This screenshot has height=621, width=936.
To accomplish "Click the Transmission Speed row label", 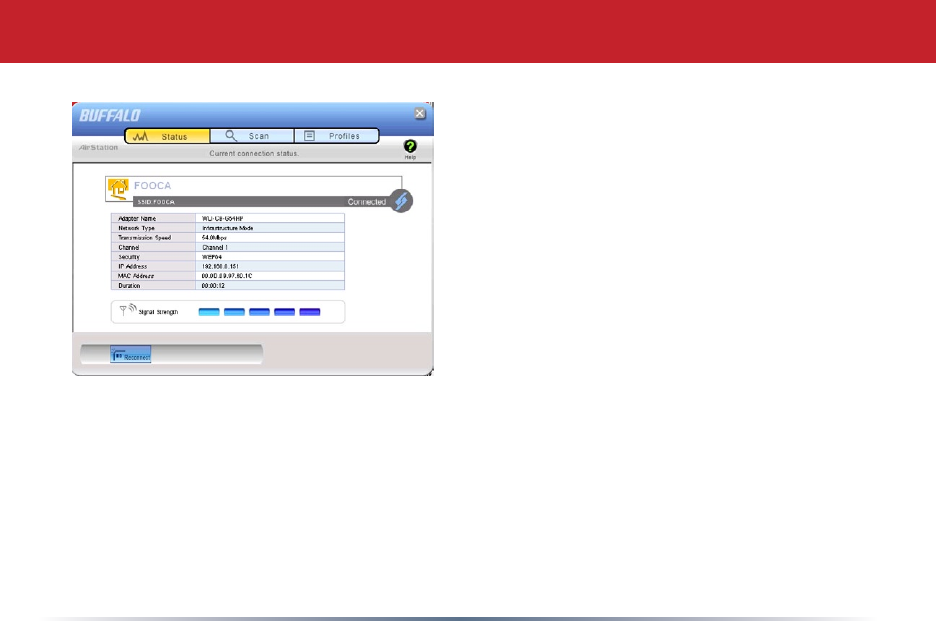I will tap(144, 238).
